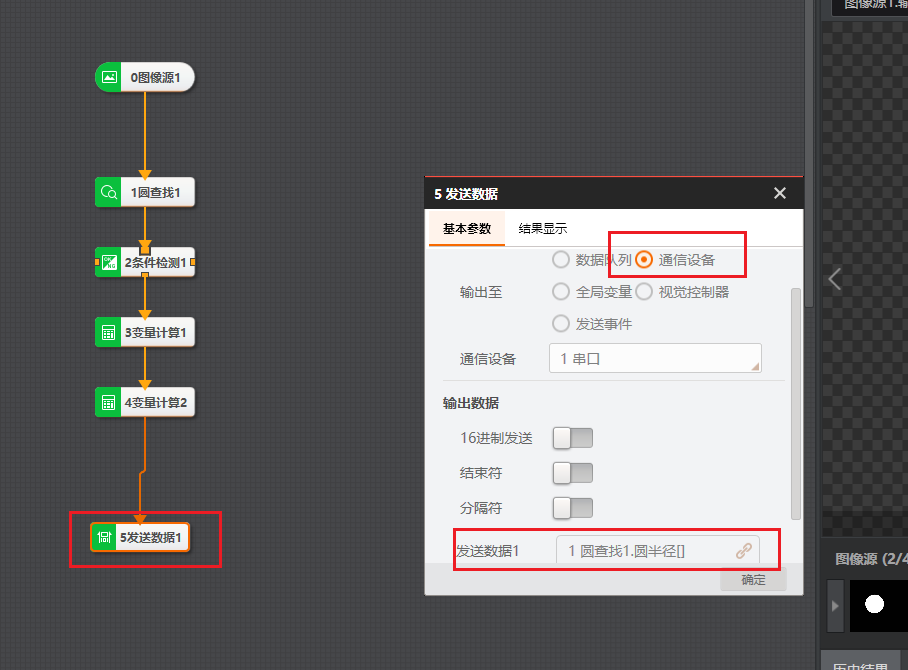Image resolution: width=908 pixels, height=670 pixels.
Task: Turn on the 分隔符 switch
Action: (x=573, y=507)
